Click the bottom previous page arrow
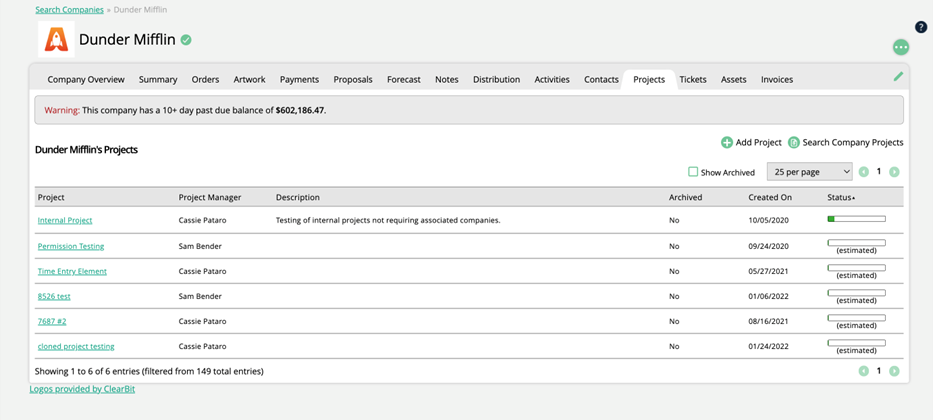933x420 pixels. tap(864, 371)
